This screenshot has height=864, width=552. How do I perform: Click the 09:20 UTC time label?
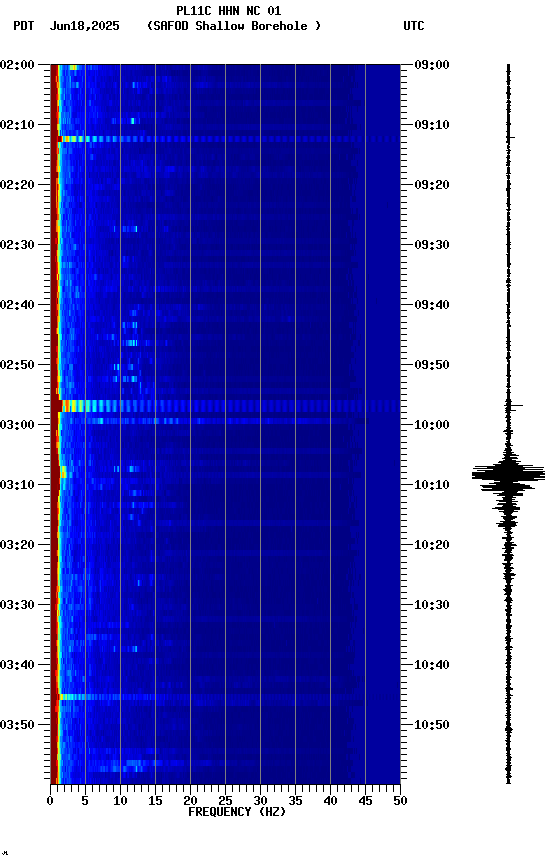432,185
